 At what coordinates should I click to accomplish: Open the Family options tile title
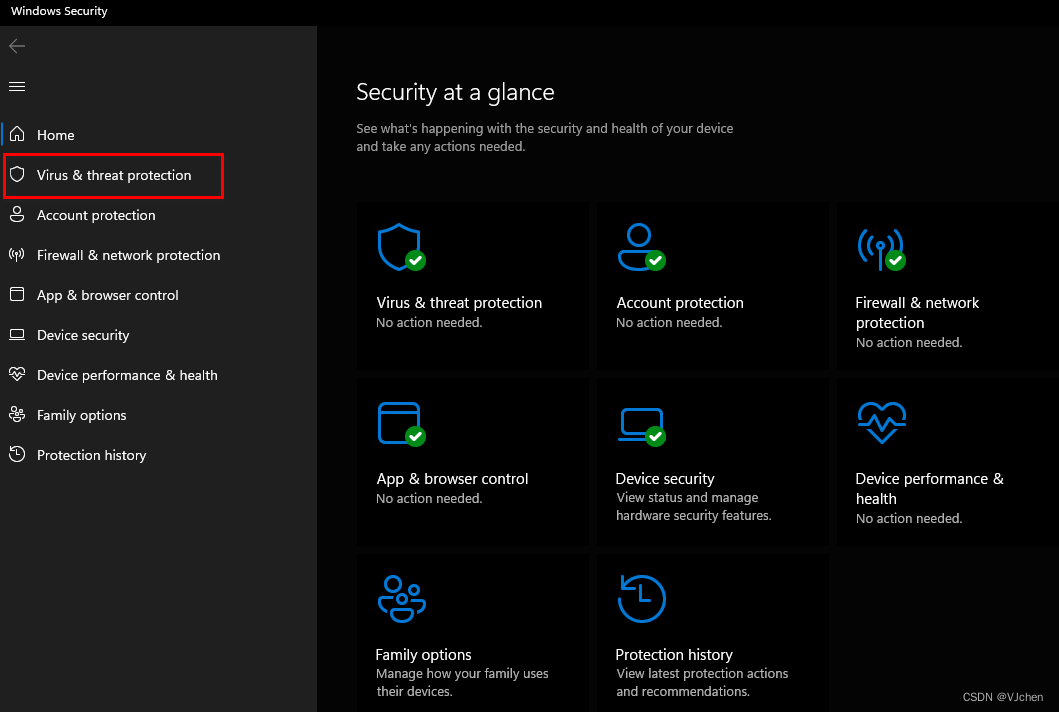point(423,655)
